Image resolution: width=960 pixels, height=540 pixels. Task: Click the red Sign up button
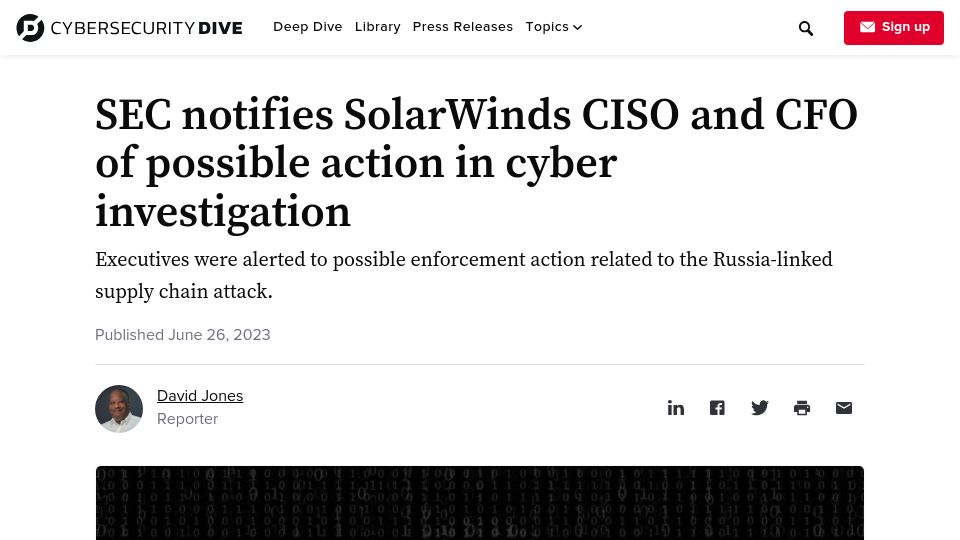tap(893, 28)
